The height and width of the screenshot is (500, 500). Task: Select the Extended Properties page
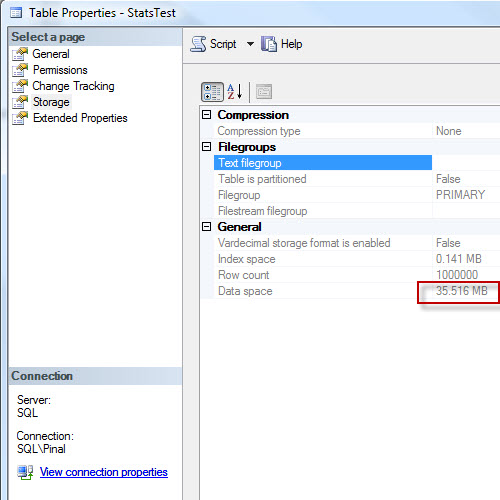click(x=80, y=118)
